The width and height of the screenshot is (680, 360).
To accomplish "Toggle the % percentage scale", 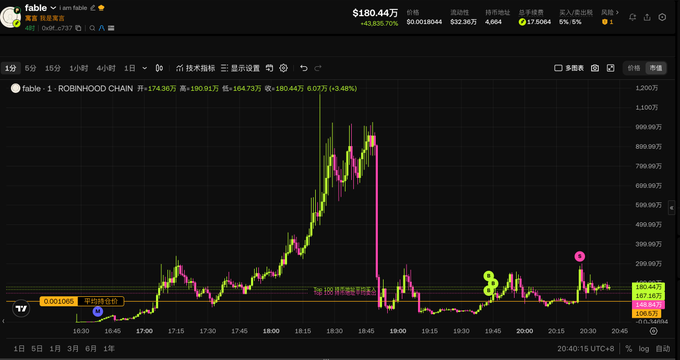I will pyautogui.click(x=628, y=349).
